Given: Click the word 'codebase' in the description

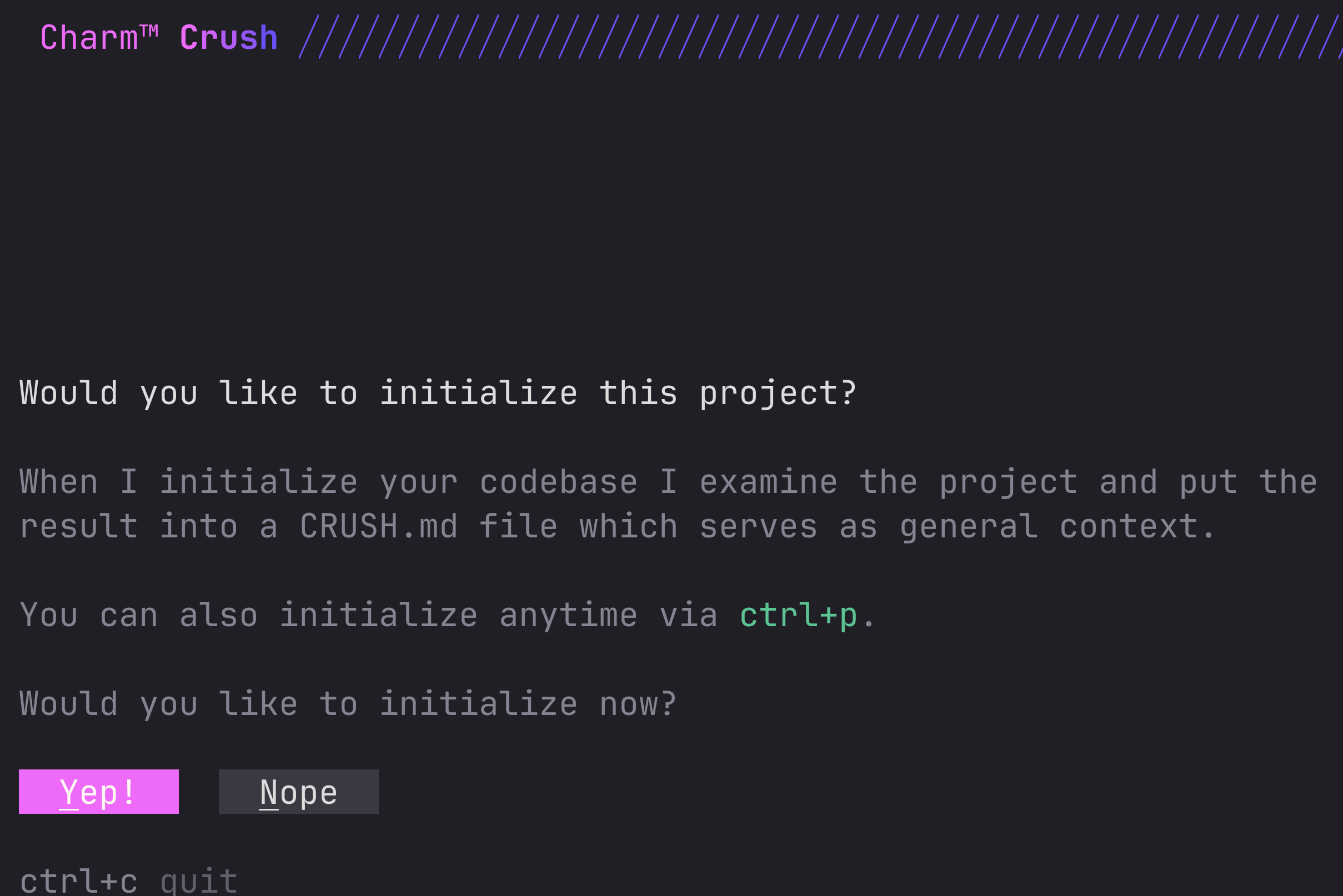Looking at the screenshot, I should coord(558,482).
